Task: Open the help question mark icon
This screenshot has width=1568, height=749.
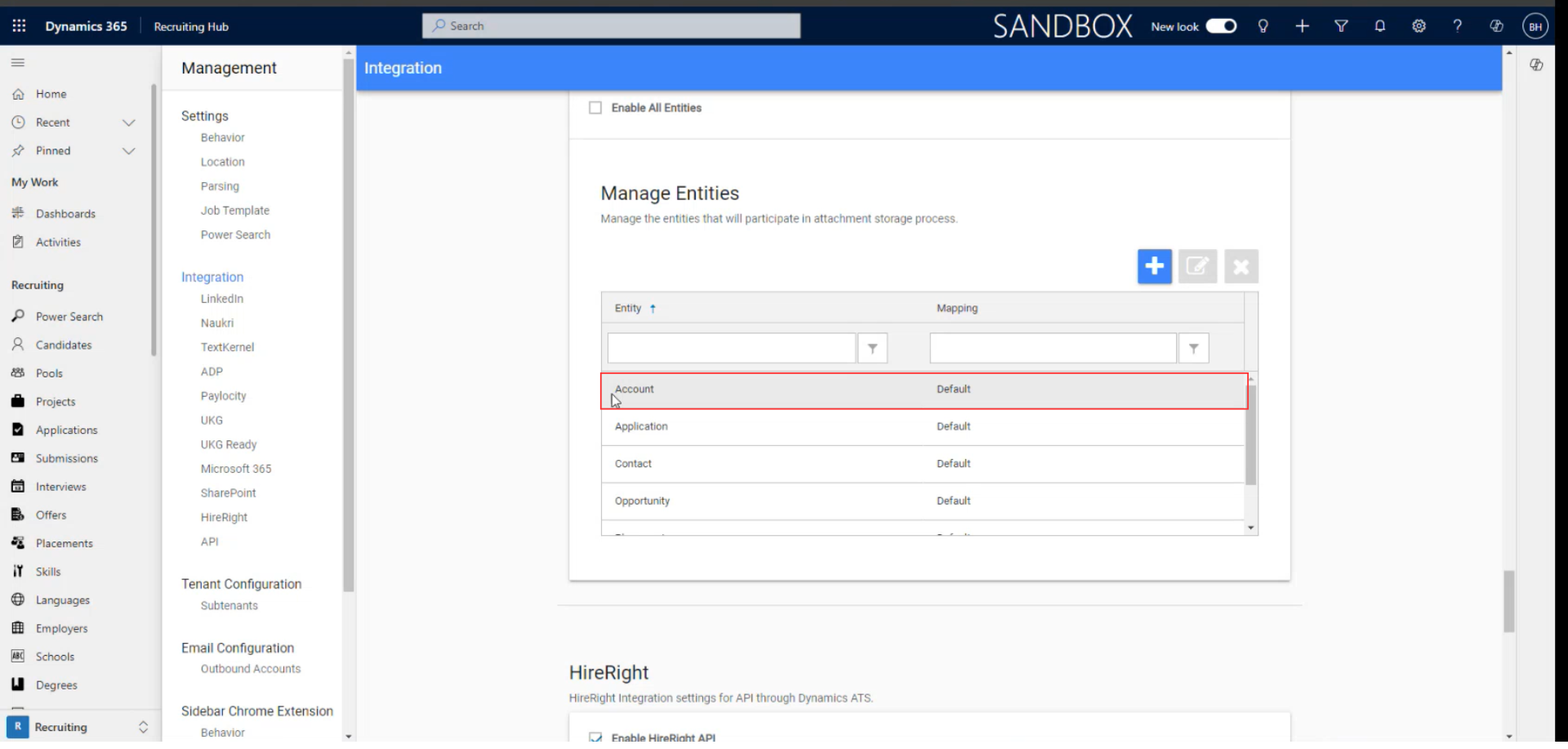Action: click(1457, 26)
